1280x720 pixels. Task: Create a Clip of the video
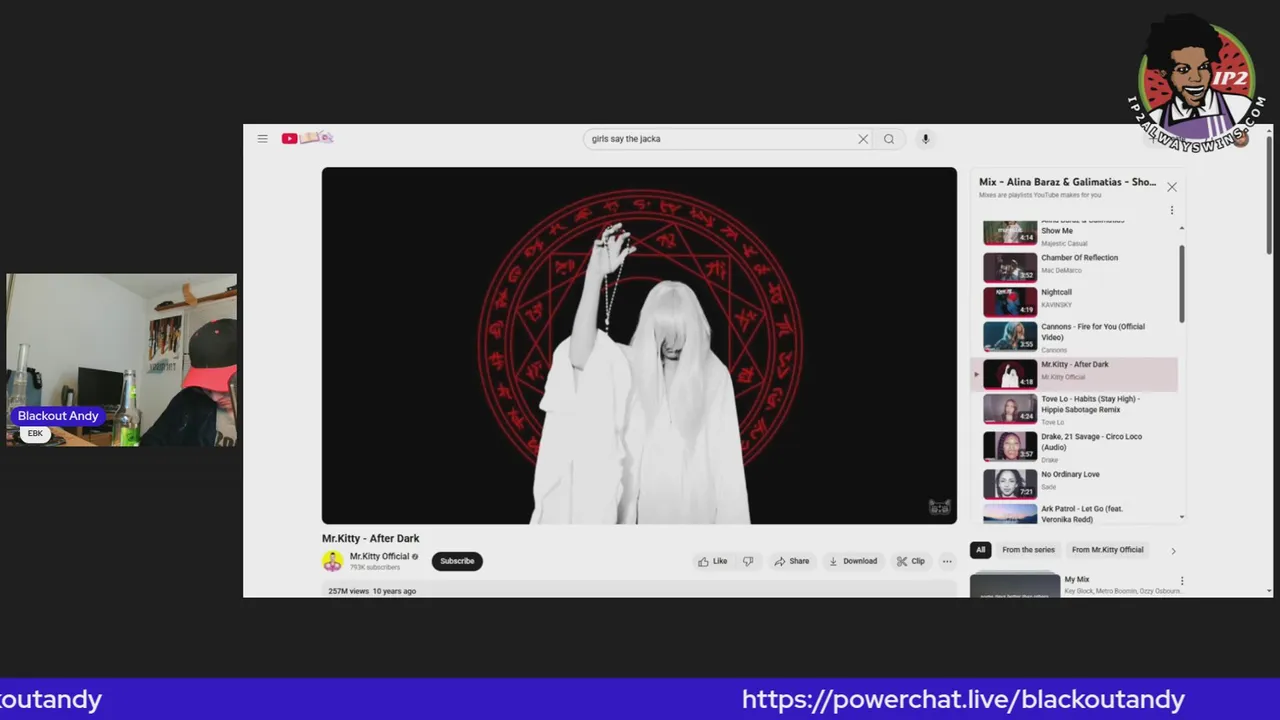(911, 561)
